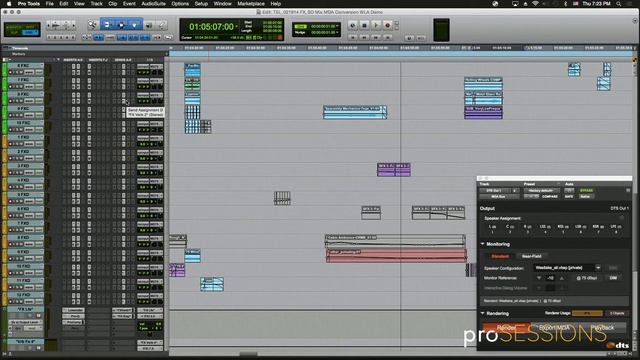Select the Grabber tool
Image resolution: width=640 pixels, height=360 pixels.
click(135, 25)
